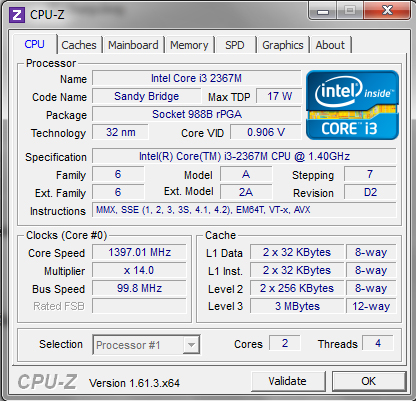Click the Core VID value 0.906 V

[266, 132]
